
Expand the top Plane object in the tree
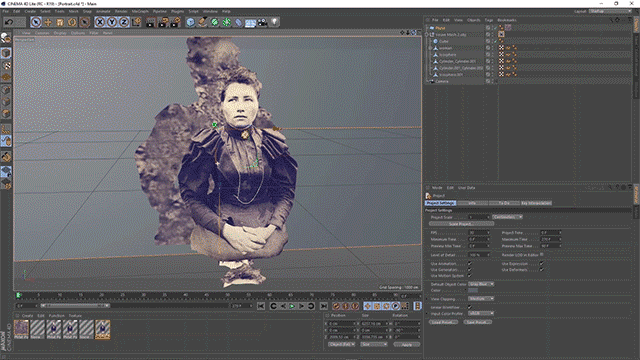(427, 28)
